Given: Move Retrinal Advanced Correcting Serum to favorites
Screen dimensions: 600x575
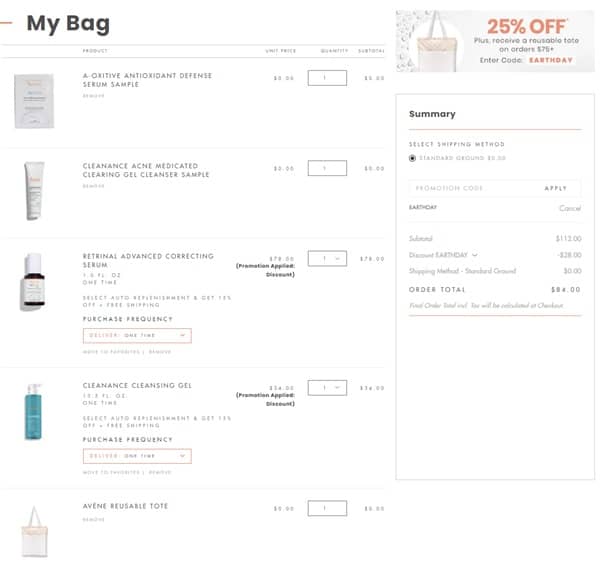Looking at the screenshot, I should coord(112,352).
